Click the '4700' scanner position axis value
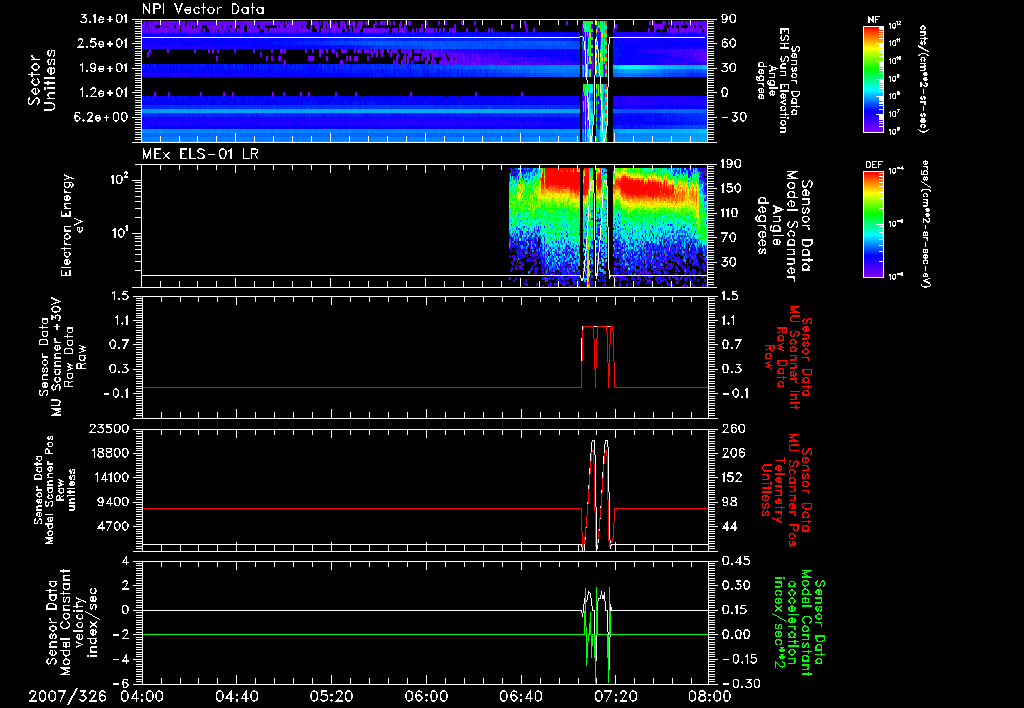The image size is (1024, 708). 112,526
